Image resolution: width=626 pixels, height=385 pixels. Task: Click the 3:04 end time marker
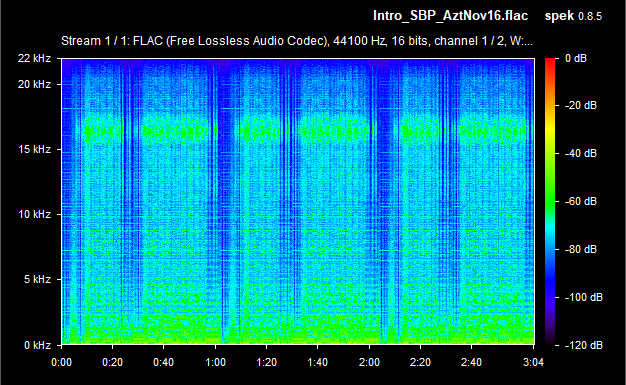click(533, 362)
